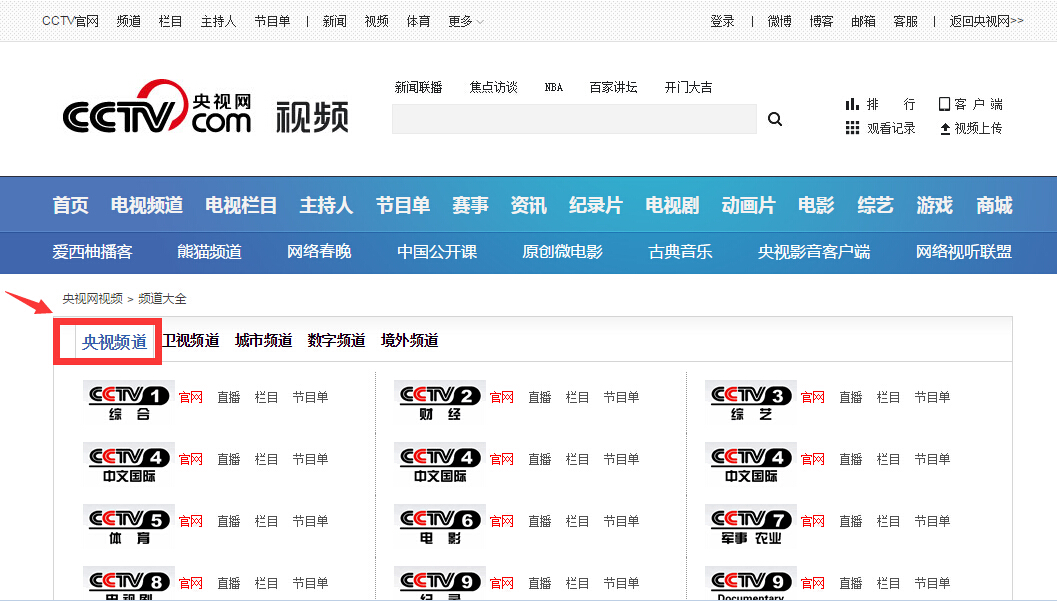
Task: Open the 熊猫频道 link
Action: point(209,252)
